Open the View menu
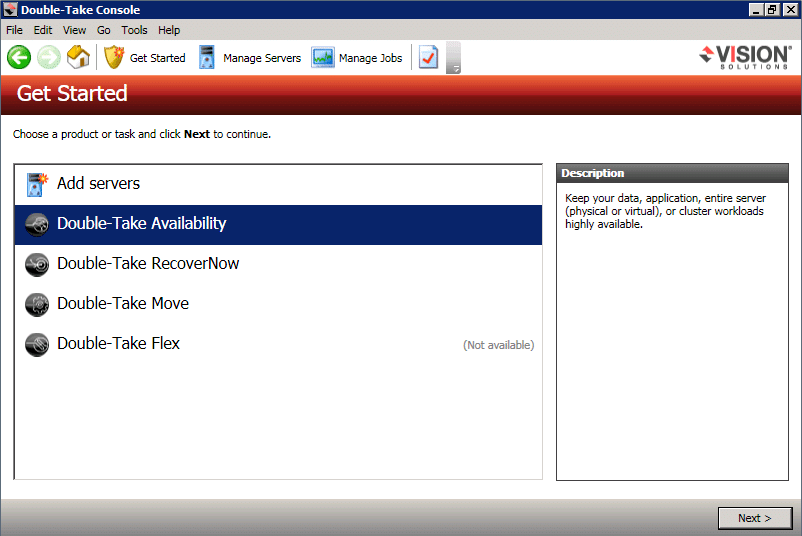802x536 pixels. coord(75,30)
